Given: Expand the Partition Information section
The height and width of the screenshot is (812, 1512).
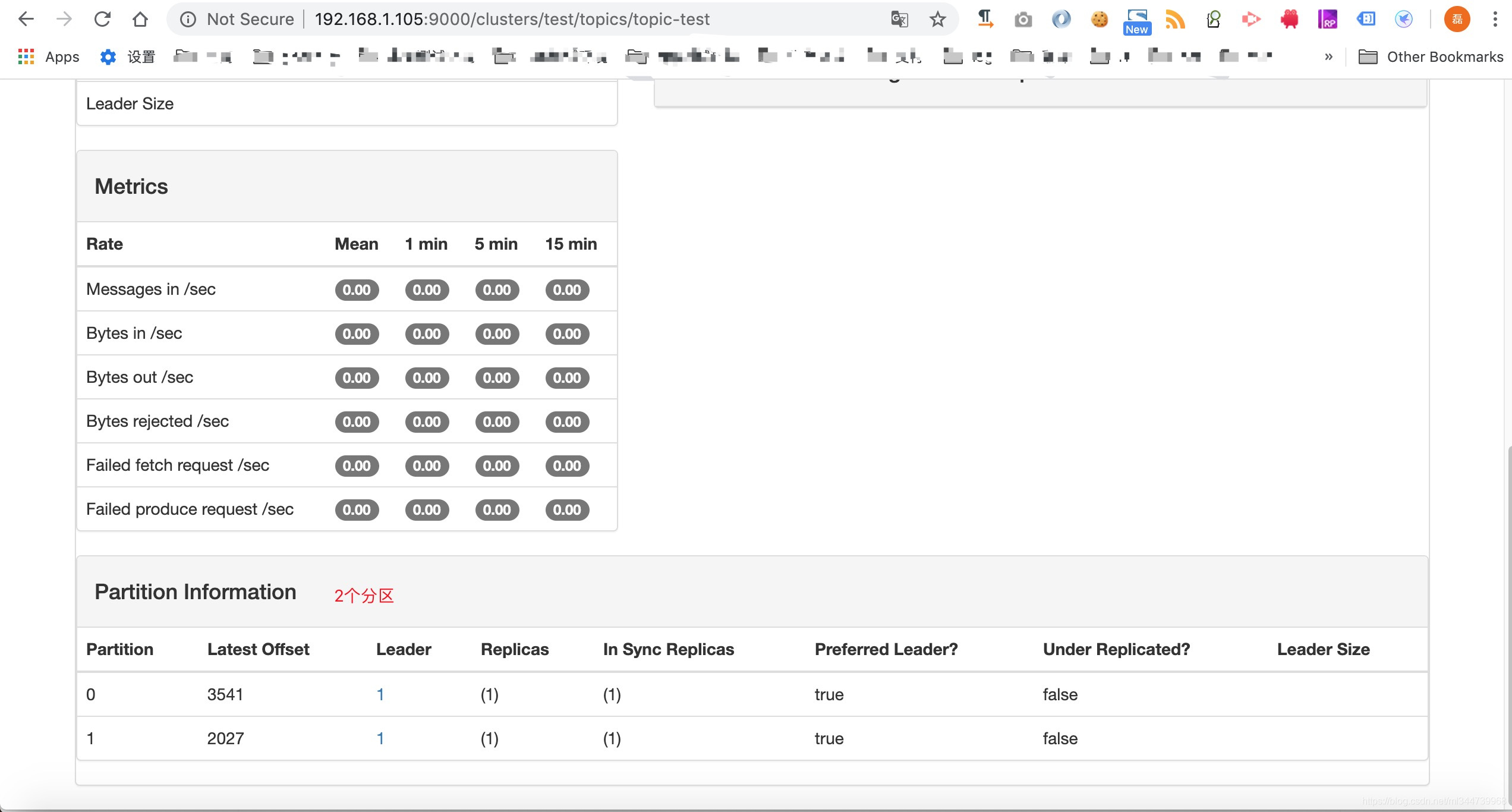Looking at the screenshot, I should click(x=194, y=591).
